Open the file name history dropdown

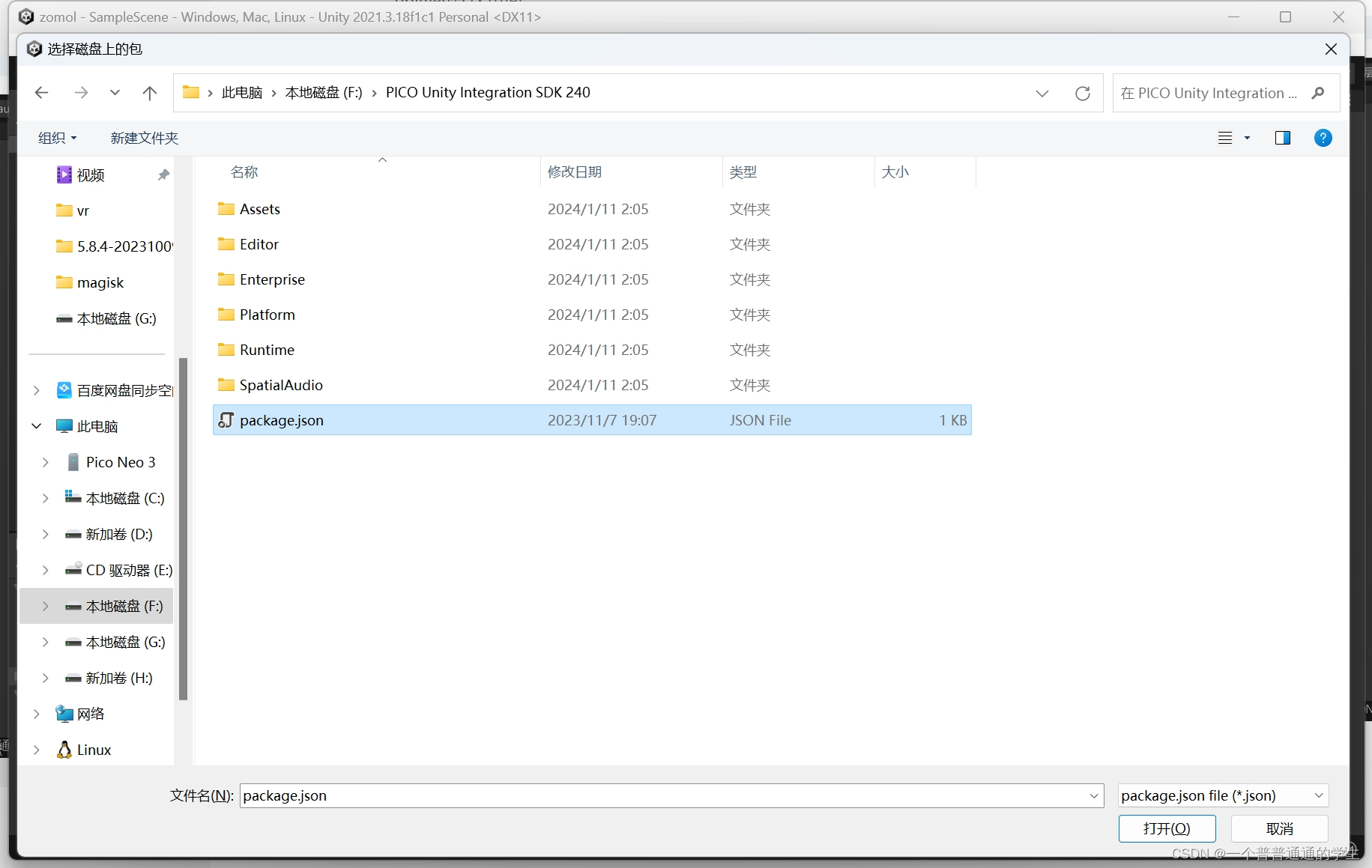[x=1094, y=795]
